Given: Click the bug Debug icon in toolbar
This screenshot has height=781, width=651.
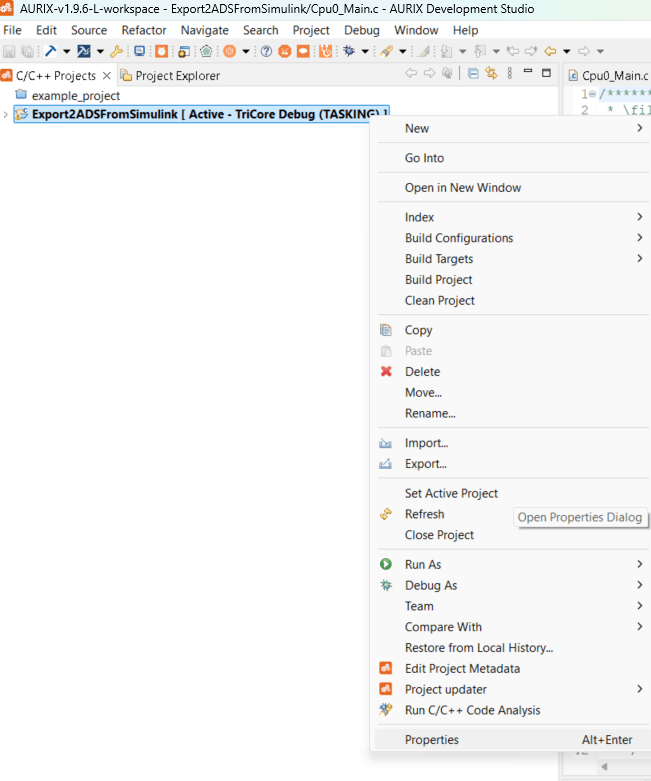Looking at the screenshot, I should pos(349,51).
